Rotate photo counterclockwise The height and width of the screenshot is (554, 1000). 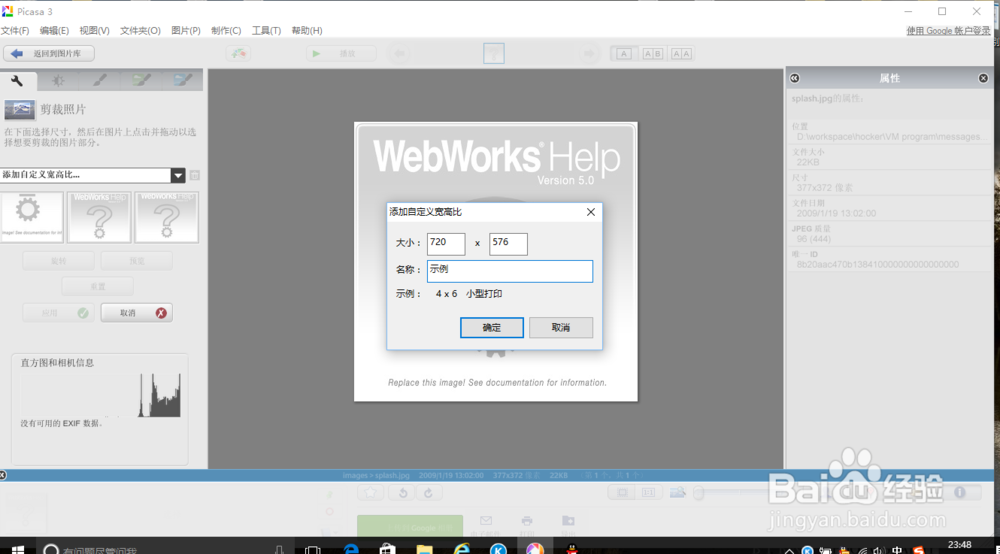pos(403,493)
